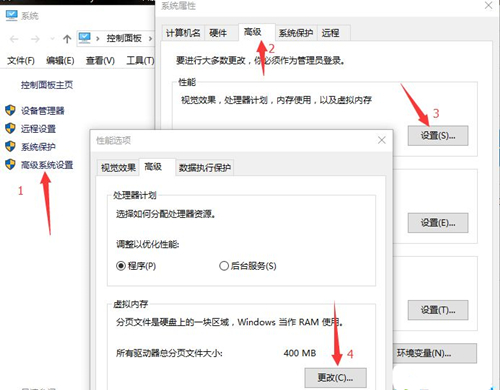The image size is (500, 390).
Task: Click 设置(S)... performance button
Action: tap(438, 136)
